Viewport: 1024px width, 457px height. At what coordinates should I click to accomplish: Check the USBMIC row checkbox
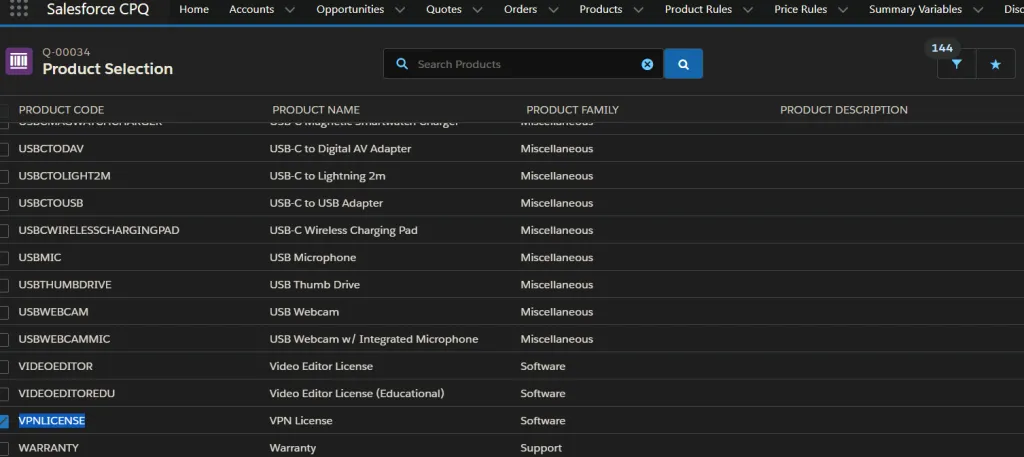3,258
